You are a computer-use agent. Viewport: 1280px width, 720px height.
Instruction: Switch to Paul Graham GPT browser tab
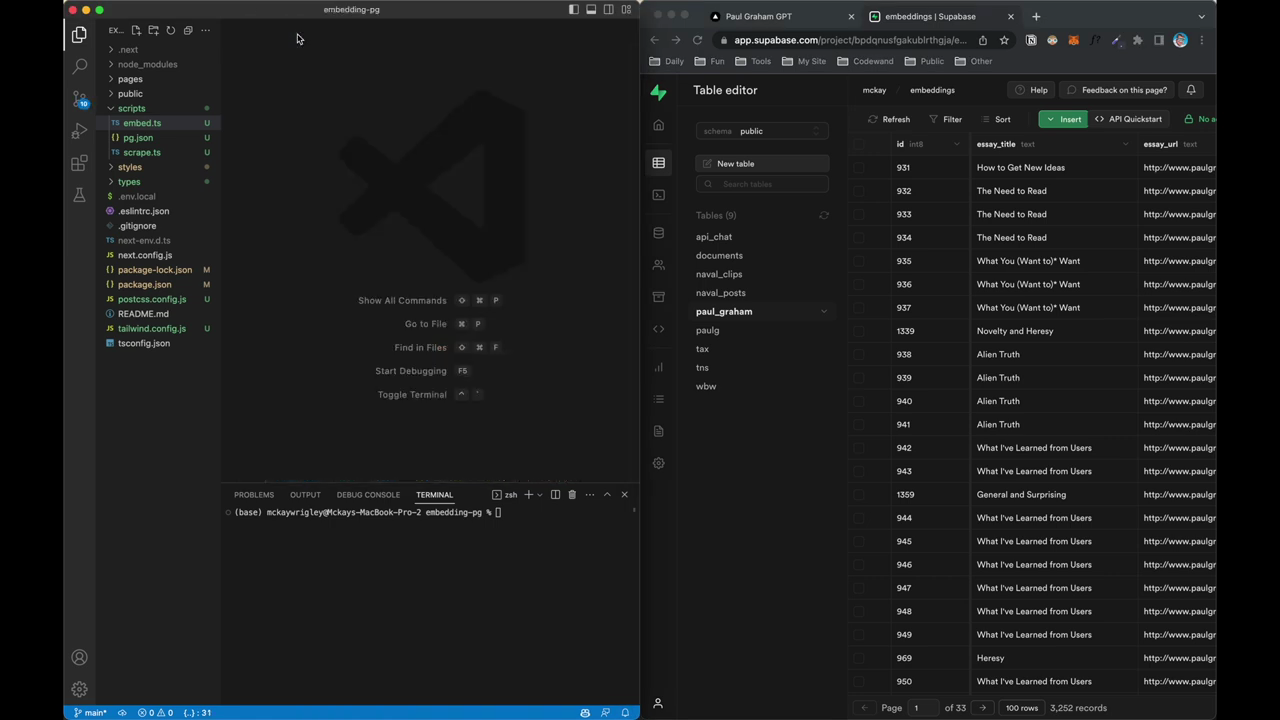(x=783, y=16)
